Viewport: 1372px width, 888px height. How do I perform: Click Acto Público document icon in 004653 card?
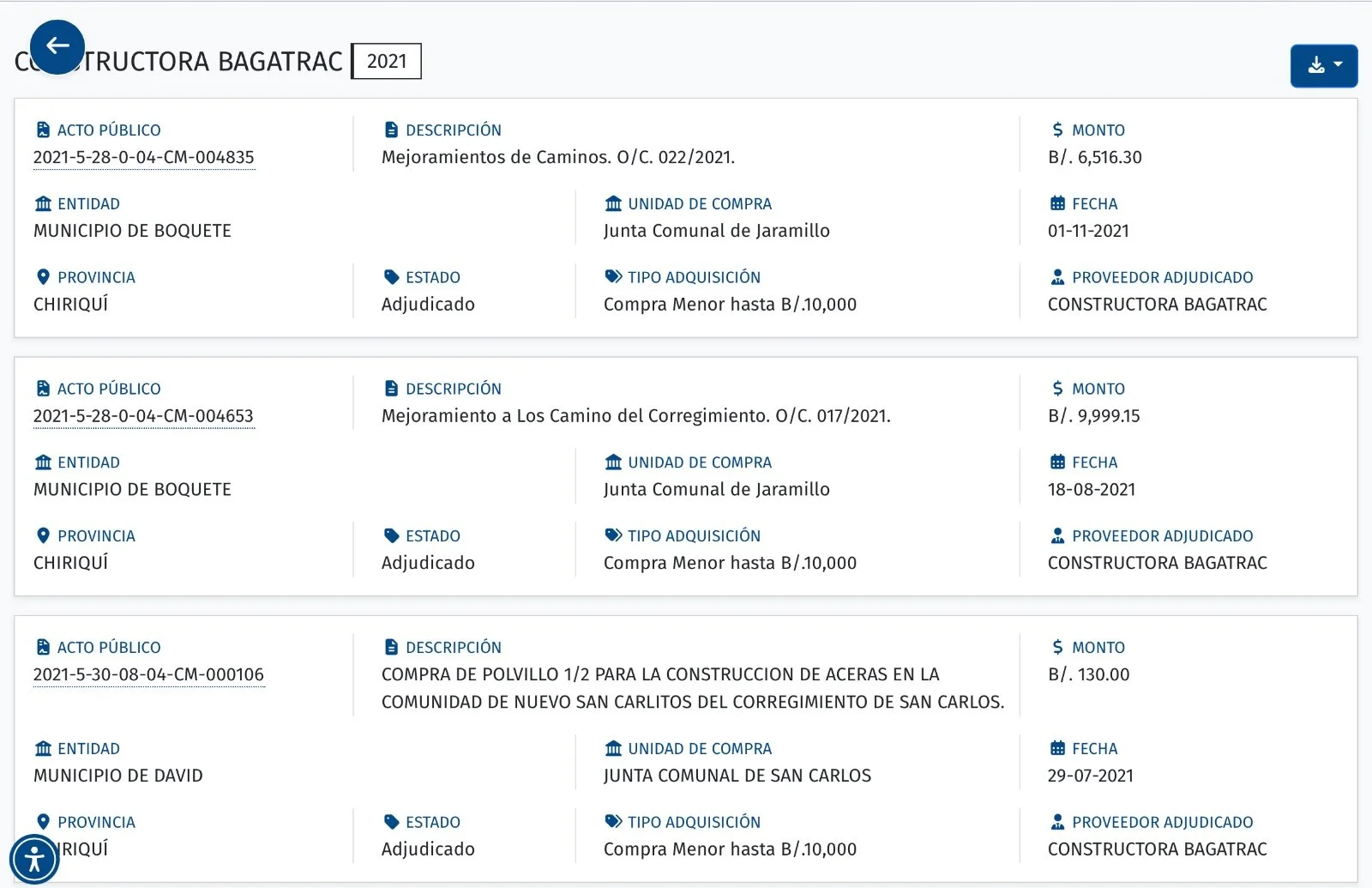43,389
